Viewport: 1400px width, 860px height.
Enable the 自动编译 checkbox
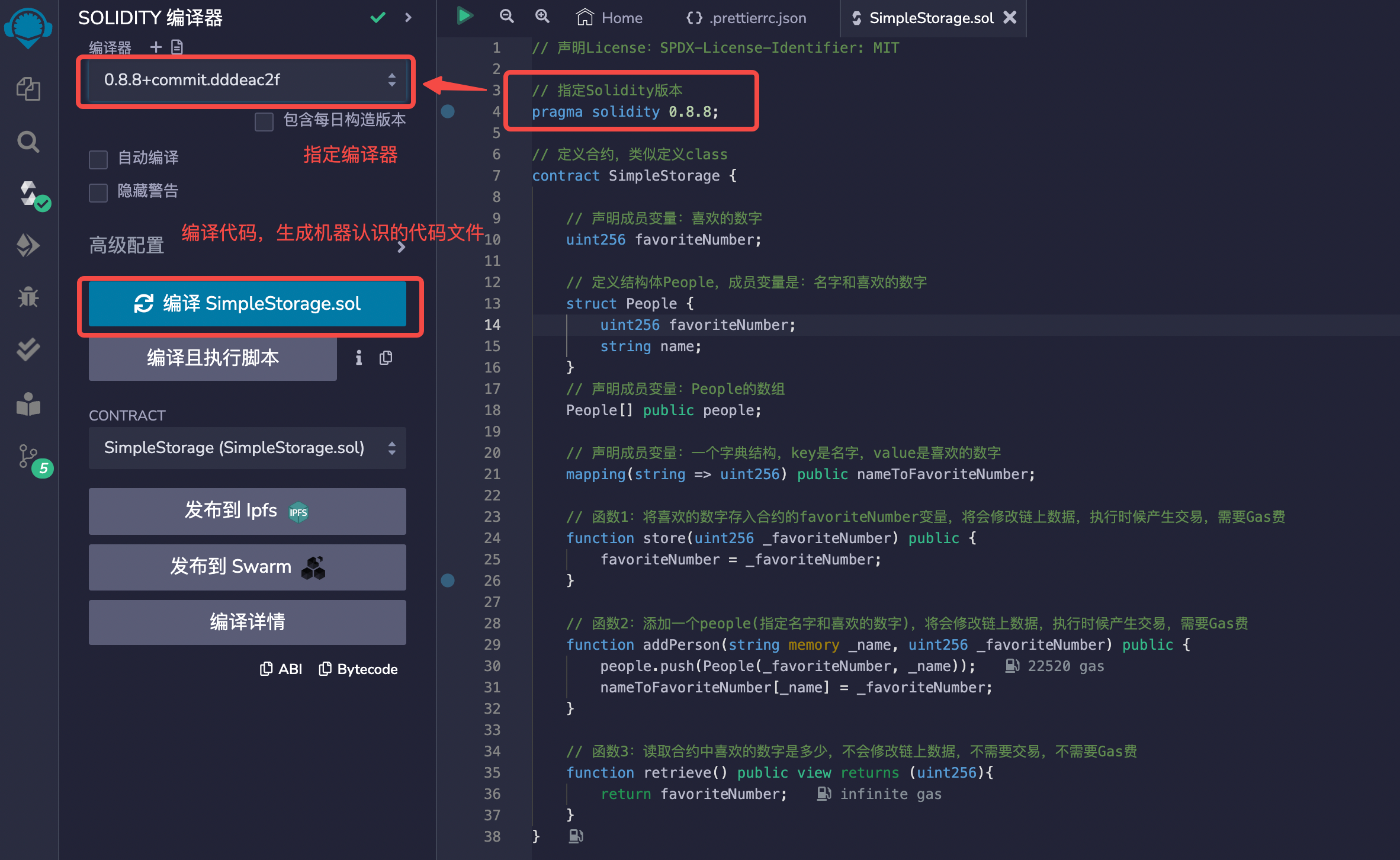coord(98,159)
